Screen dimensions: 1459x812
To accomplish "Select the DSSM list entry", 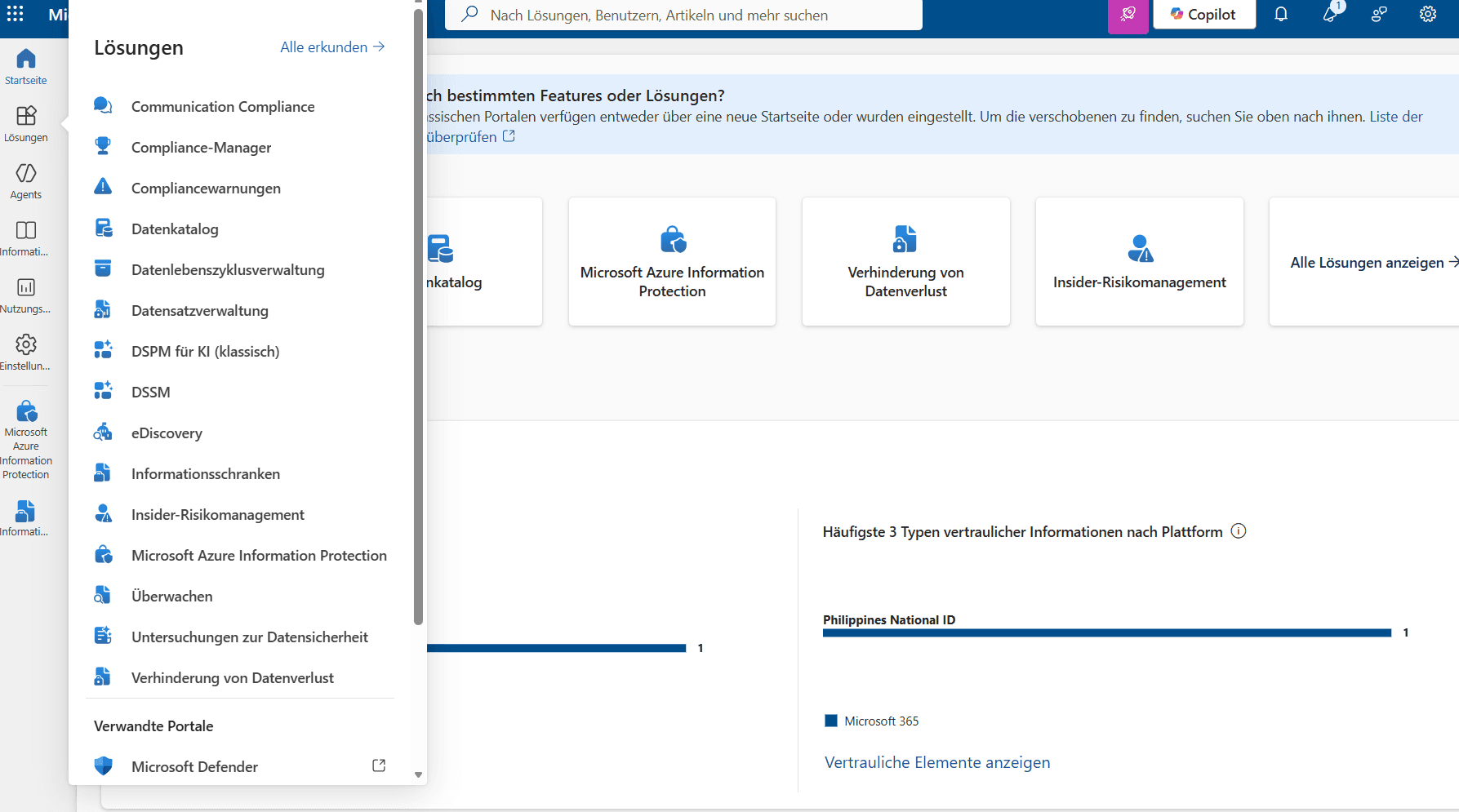I will [151, 392].
